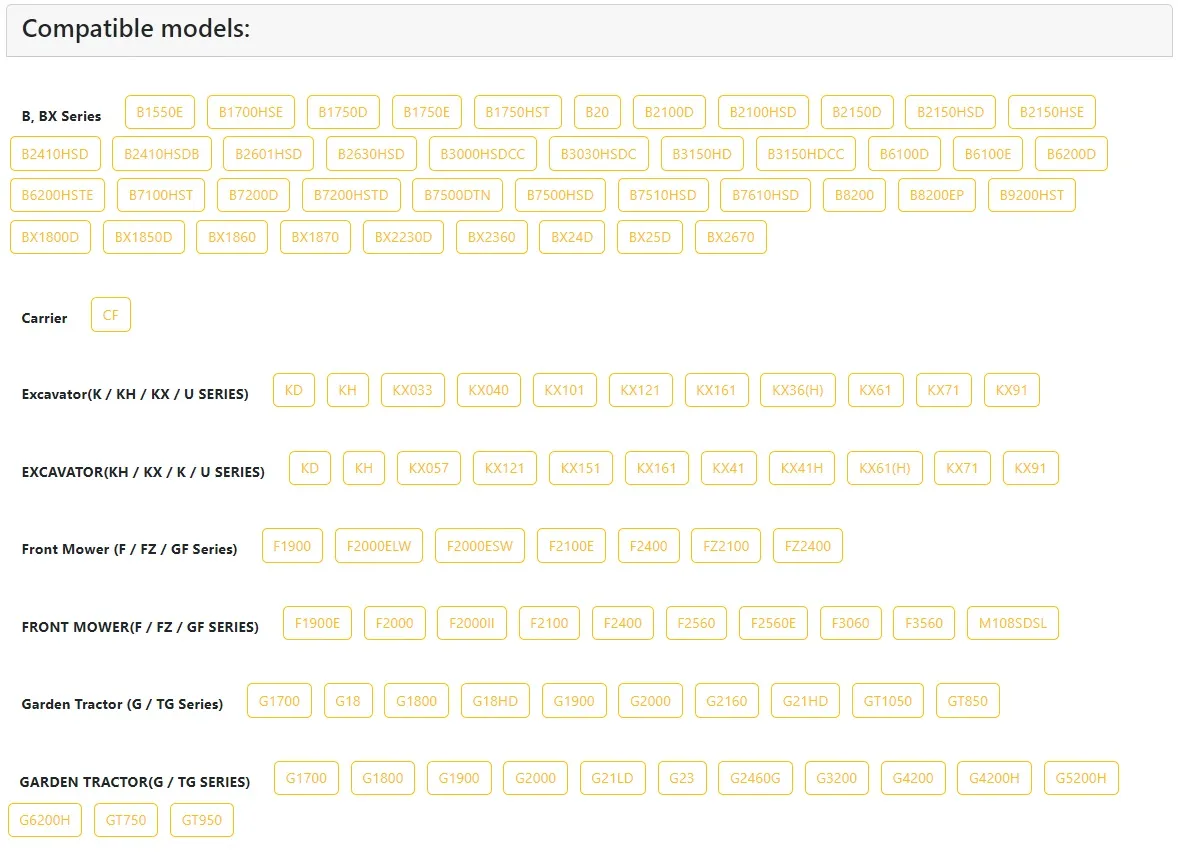Choose the B6100E model tag
The width and height of the screenshot is (1180, 864).
(x=987, y=154)
